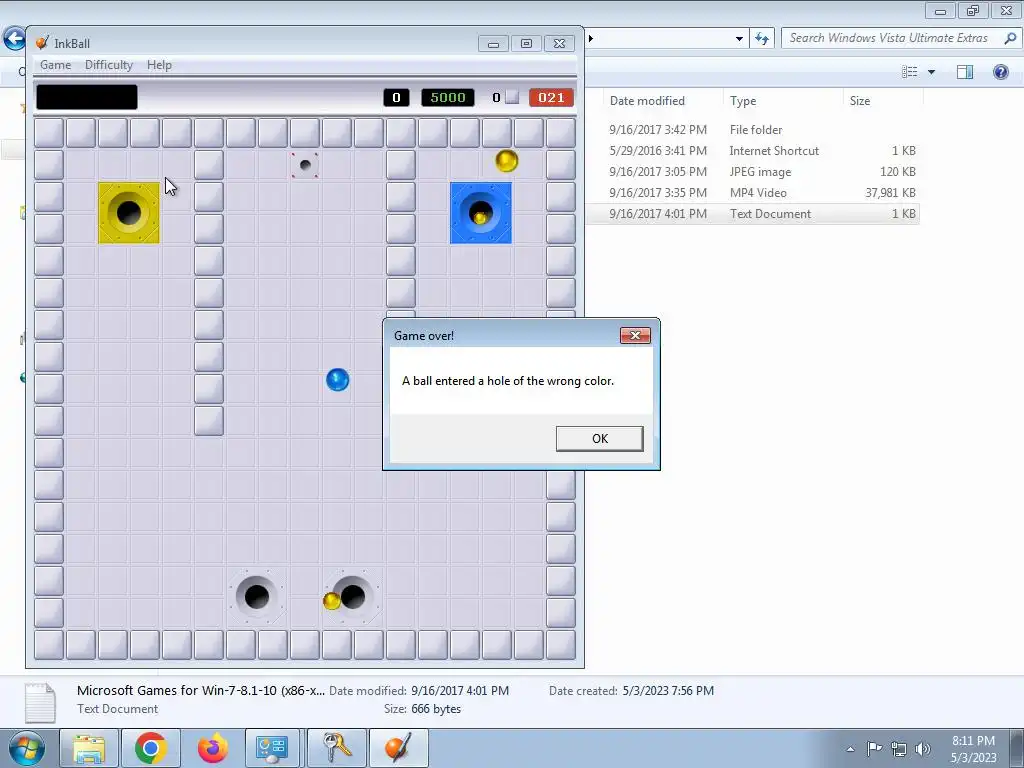Click the Action Center flag icon

[x=874, y=749]
